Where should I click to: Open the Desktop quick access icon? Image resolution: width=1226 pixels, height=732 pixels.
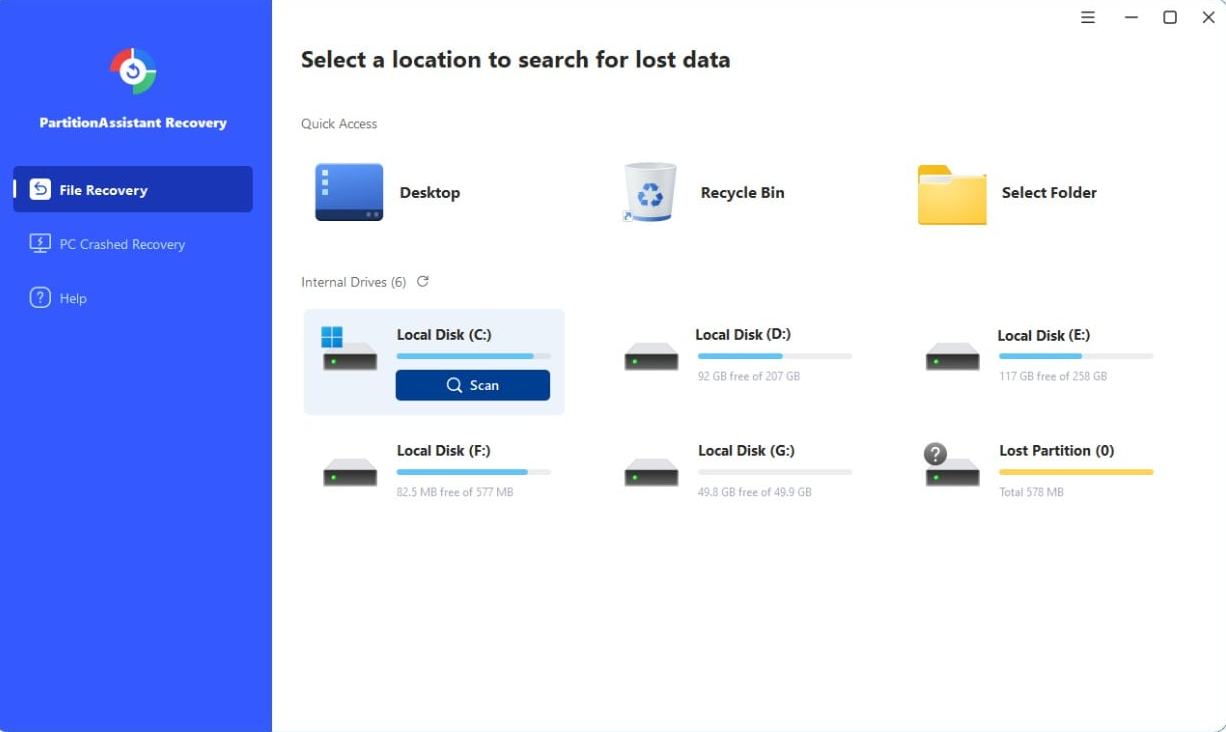pos(348,192)
